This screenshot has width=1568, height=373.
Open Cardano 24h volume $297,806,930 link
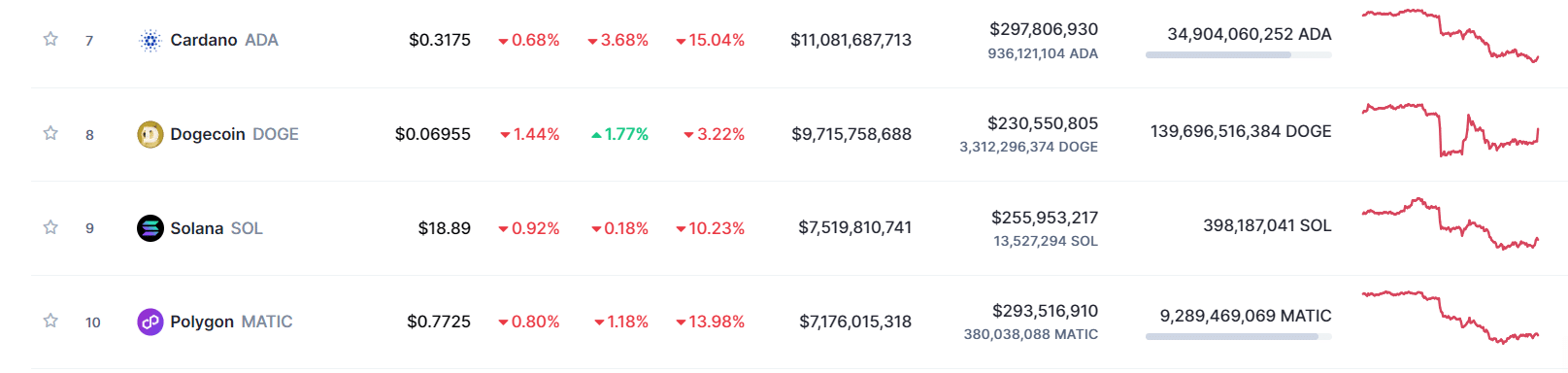point(1044,29)
